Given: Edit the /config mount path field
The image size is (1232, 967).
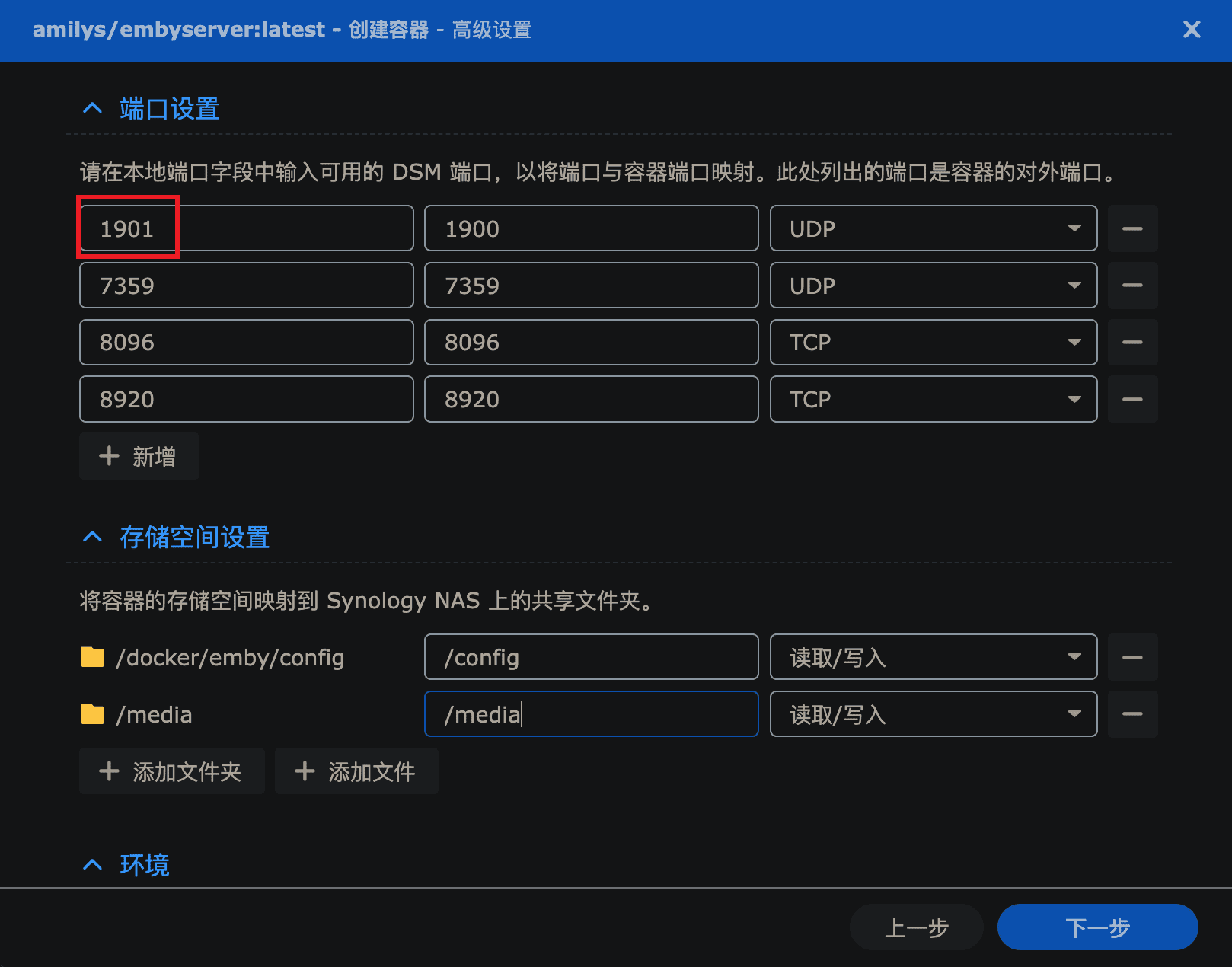Looking at the screenshot, I should point(592,657).
